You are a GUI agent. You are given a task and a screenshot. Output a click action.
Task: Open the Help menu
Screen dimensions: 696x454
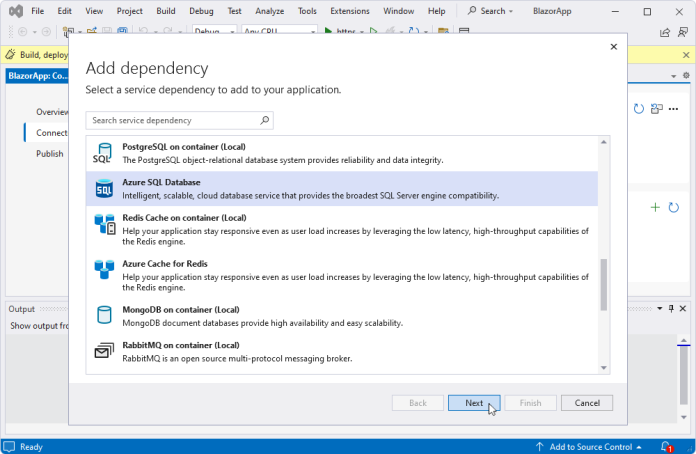436,11
